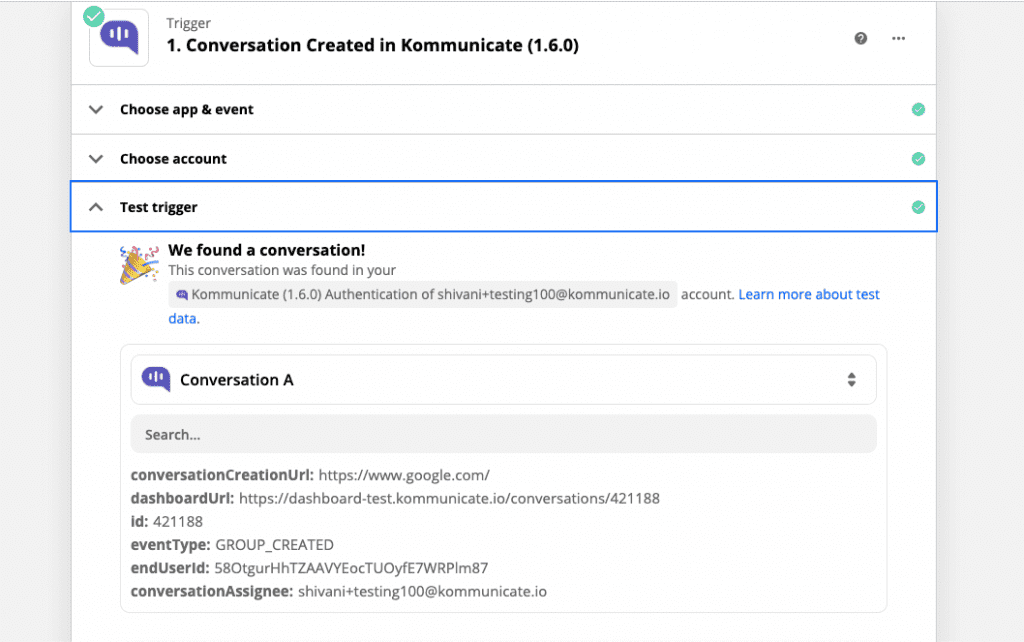Click eventType GROUP_CREATED value

coord(274,545)
